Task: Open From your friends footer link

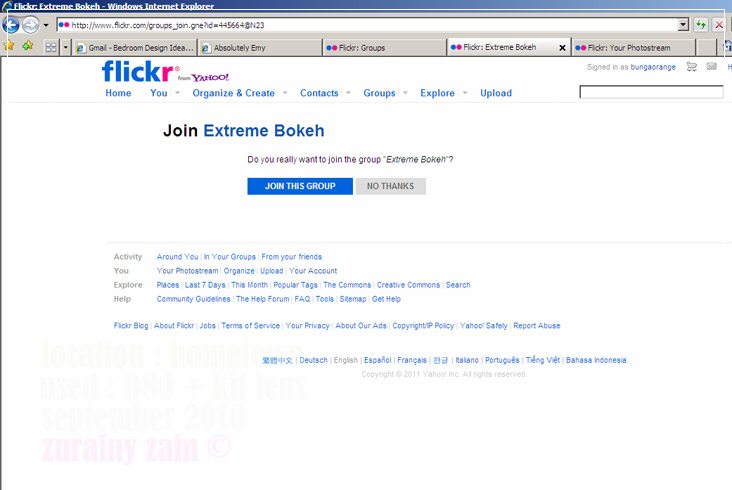Action: pyautogui.click(x=292, y=257)
